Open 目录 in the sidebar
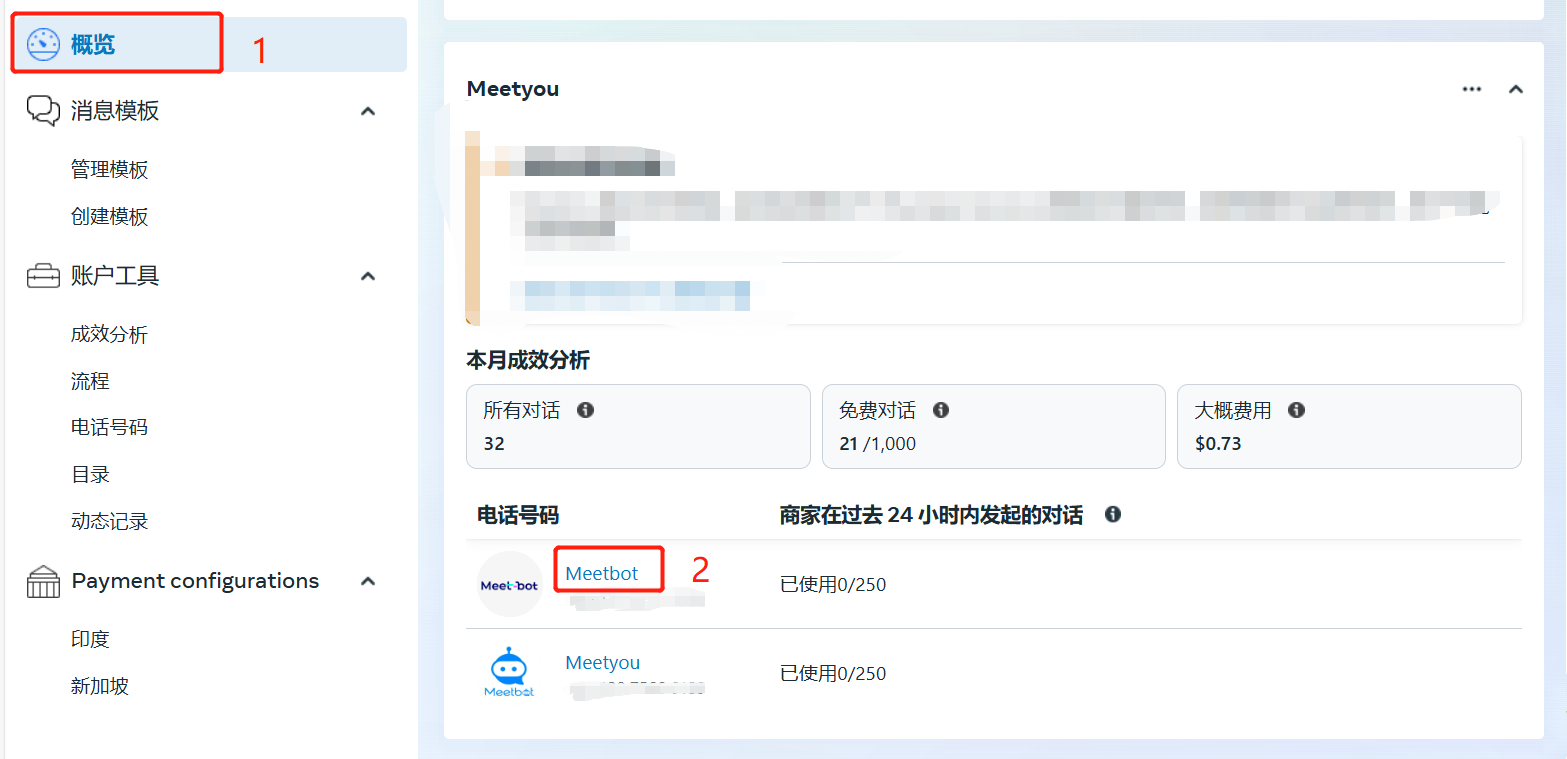 click(90, 474)
